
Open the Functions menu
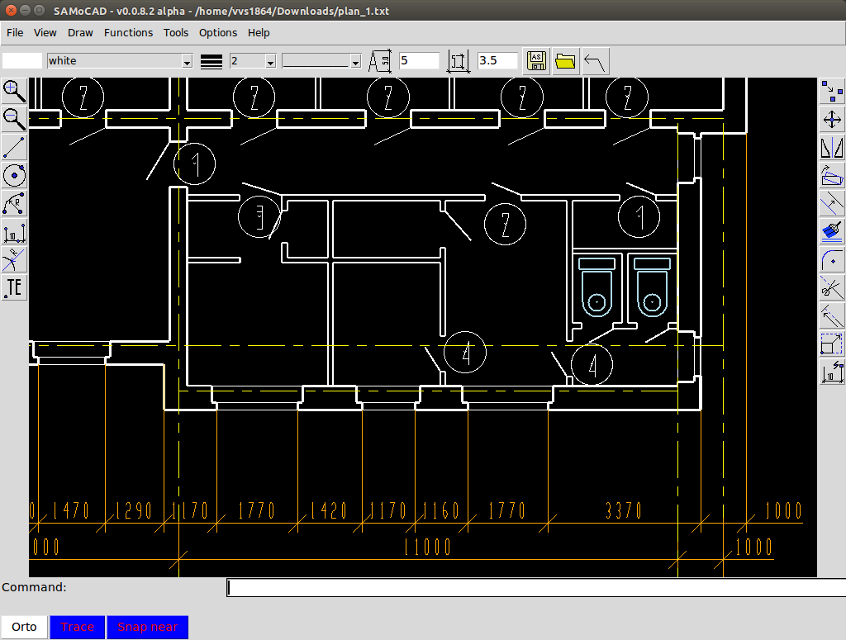(128, 33)
